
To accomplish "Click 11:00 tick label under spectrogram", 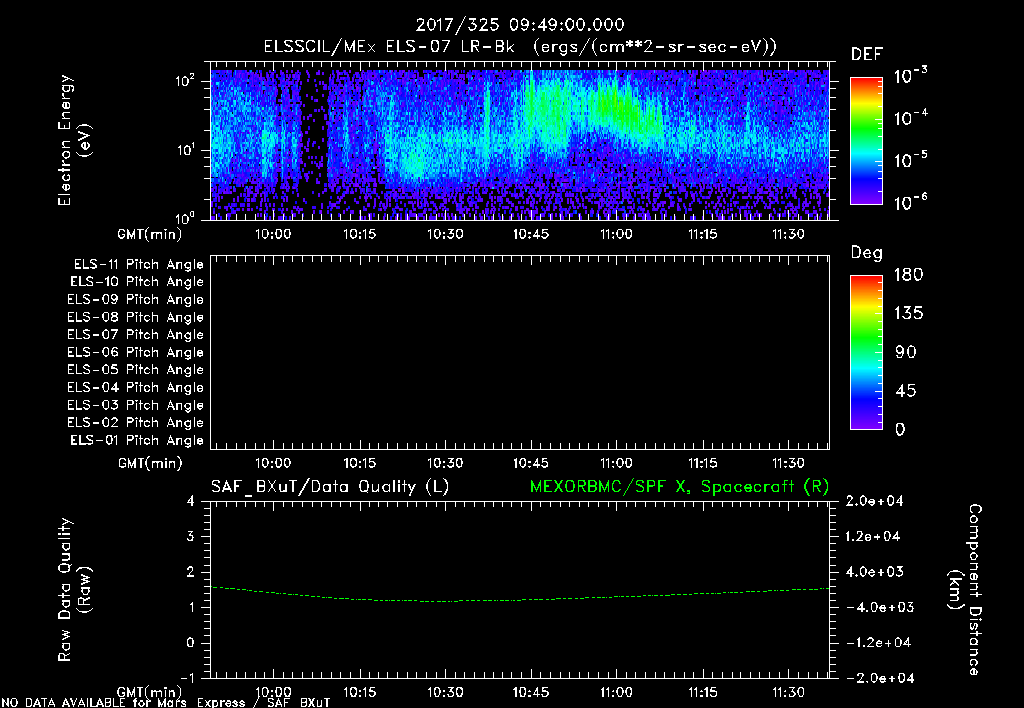I will pos(616,234).
